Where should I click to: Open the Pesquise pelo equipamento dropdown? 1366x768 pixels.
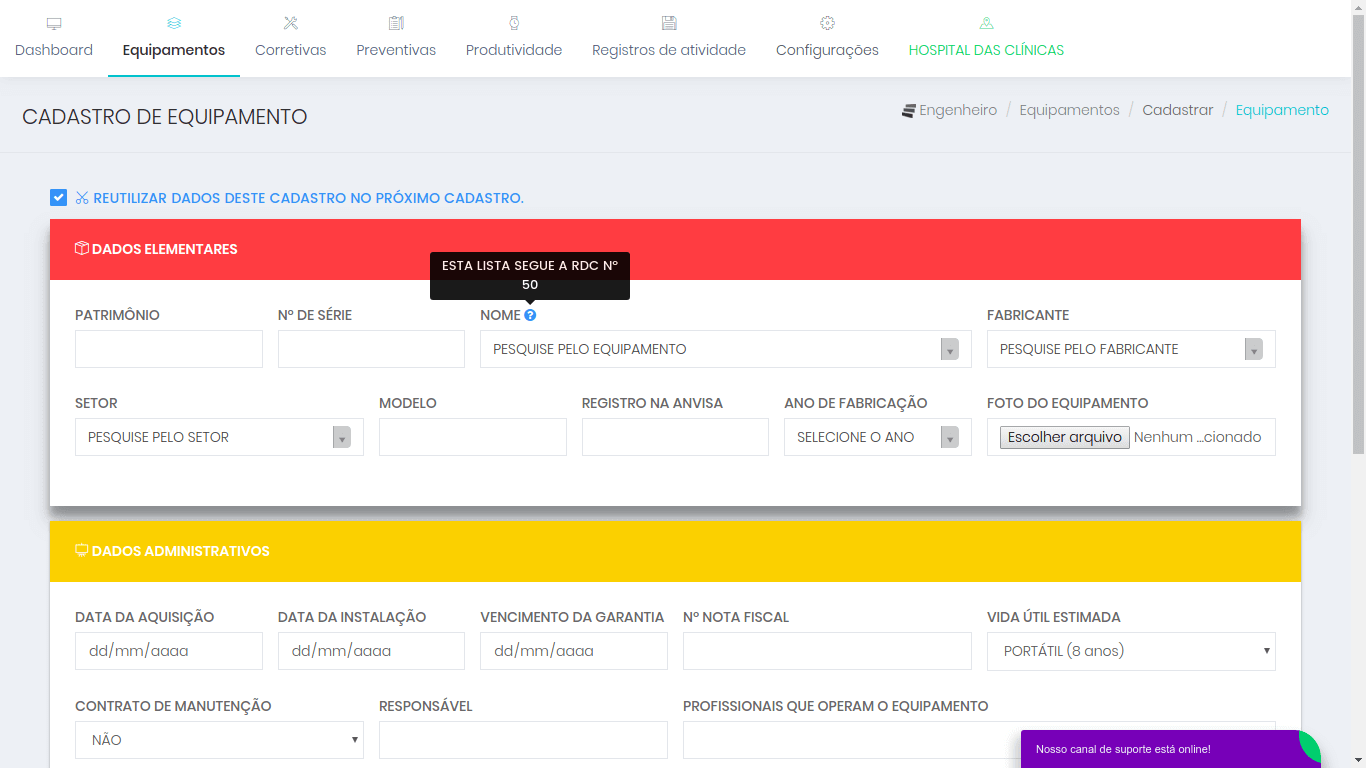click(726, 349)
